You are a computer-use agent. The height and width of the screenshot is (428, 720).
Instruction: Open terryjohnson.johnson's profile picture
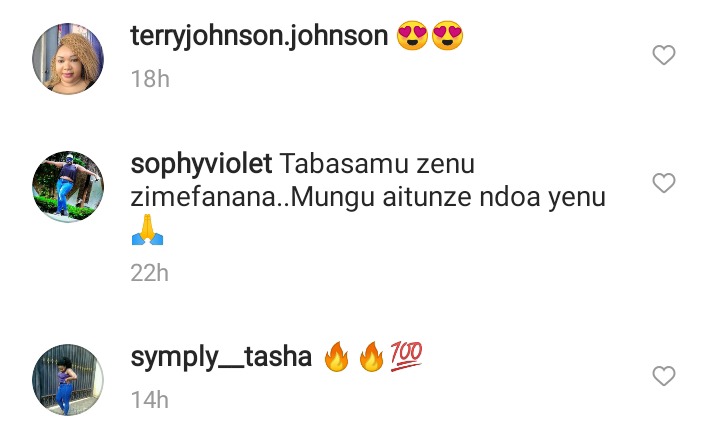(x=68, y=59)
